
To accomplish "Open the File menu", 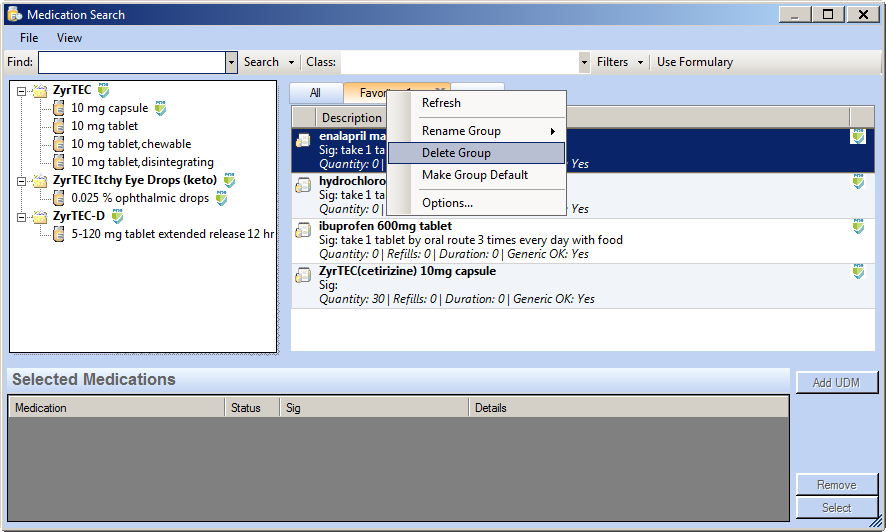I will 29,38.
